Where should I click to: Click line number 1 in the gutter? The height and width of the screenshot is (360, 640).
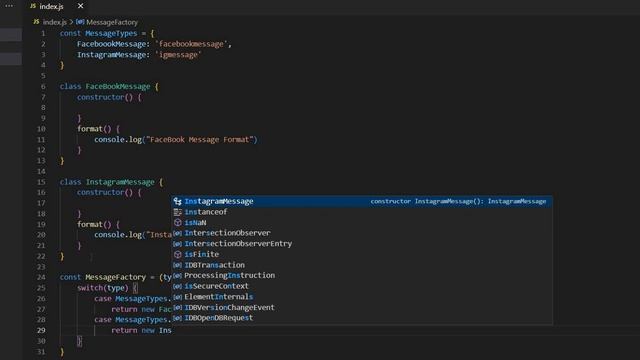[43, 33]
